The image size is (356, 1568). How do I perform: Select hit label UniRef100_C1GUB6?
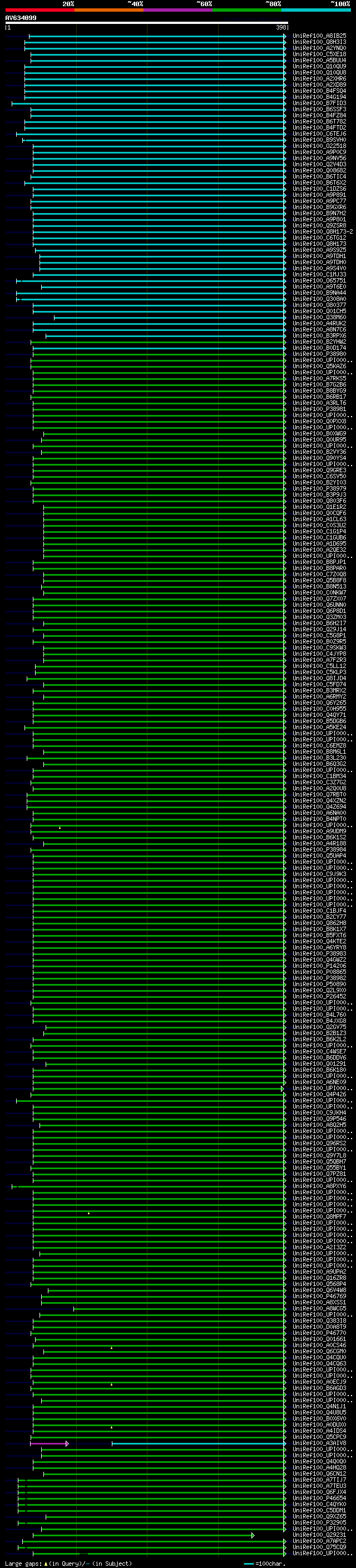pos(319,537)
